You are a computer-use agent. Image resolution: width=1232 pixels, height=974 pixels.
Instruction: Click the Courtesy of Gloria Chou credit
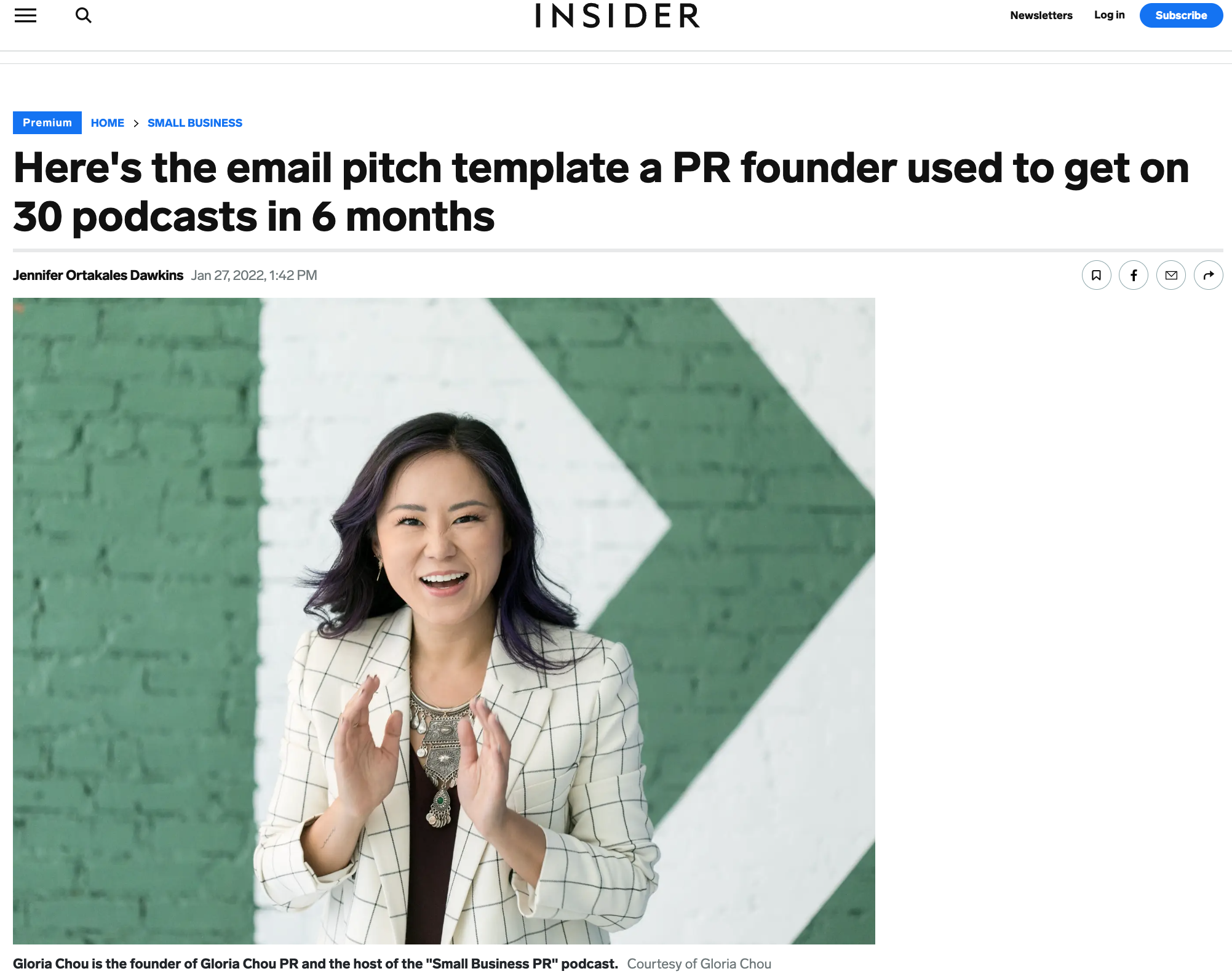[x=699, y=964]
